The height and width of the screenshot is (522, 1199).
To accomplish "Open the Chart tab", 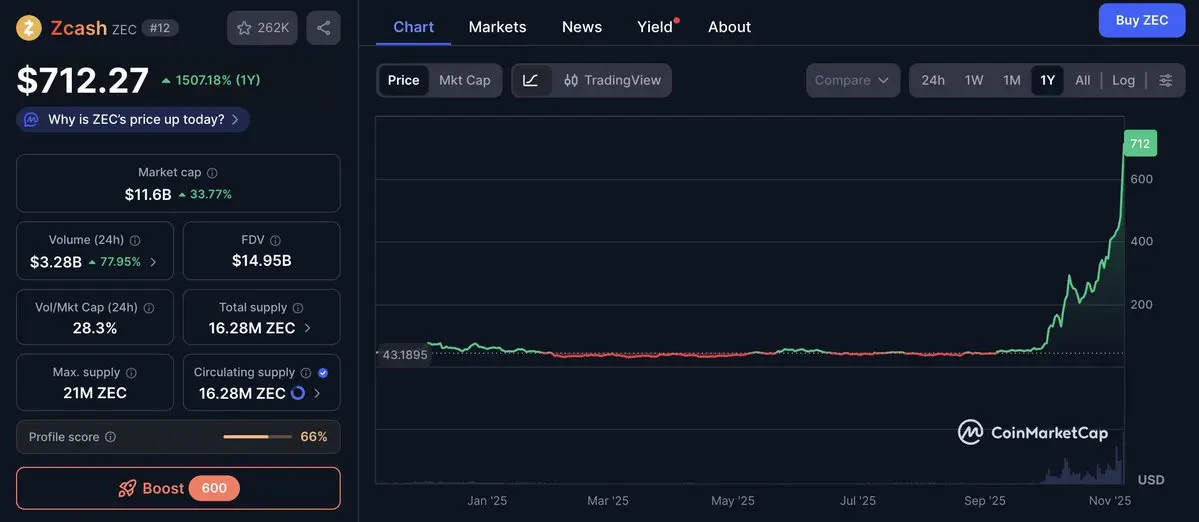I will pos(414,27).
